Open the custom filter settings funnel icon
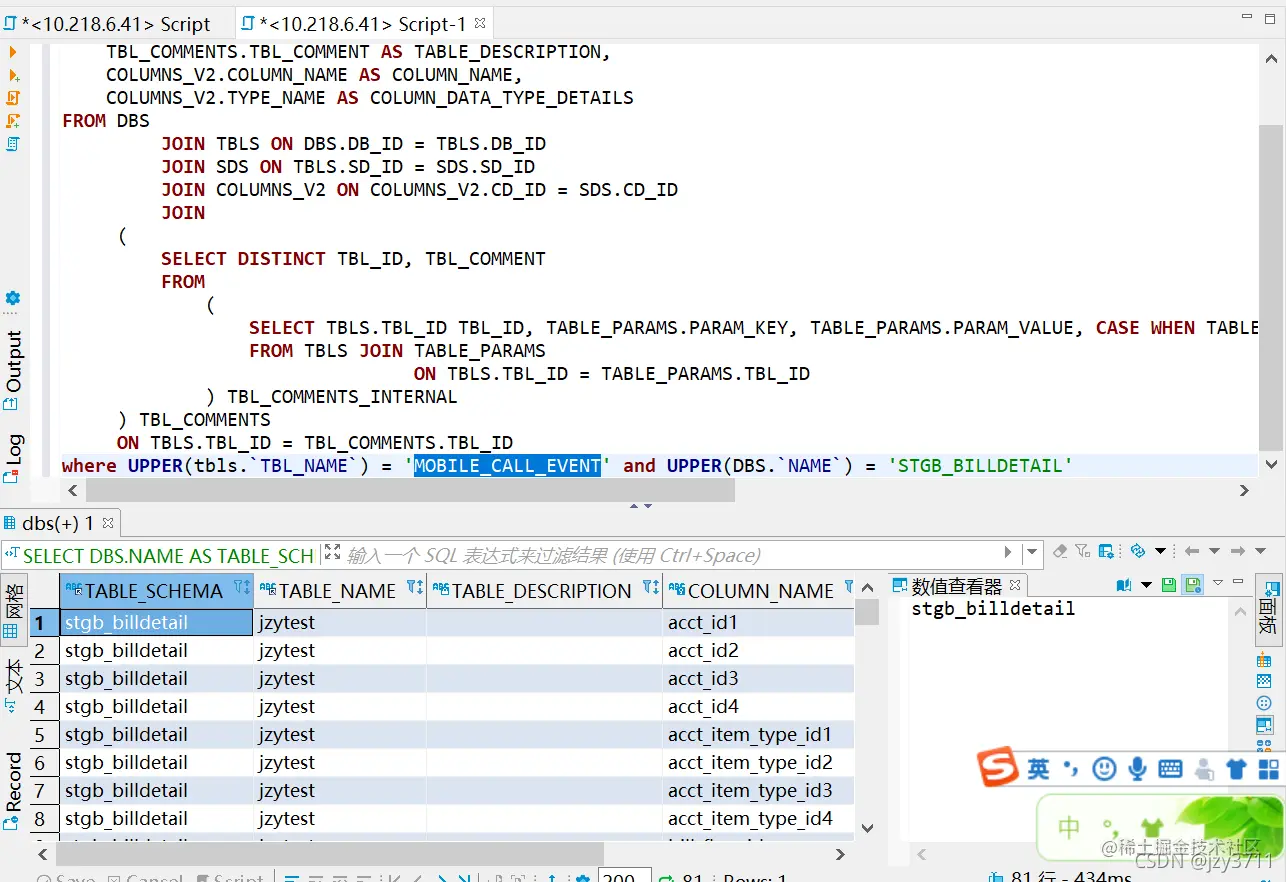The image size is (1286, 882). [x=1083, y=551]
